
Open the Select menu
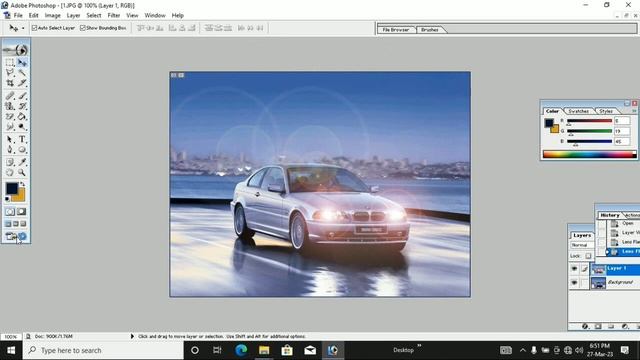(x=94, y=15)
